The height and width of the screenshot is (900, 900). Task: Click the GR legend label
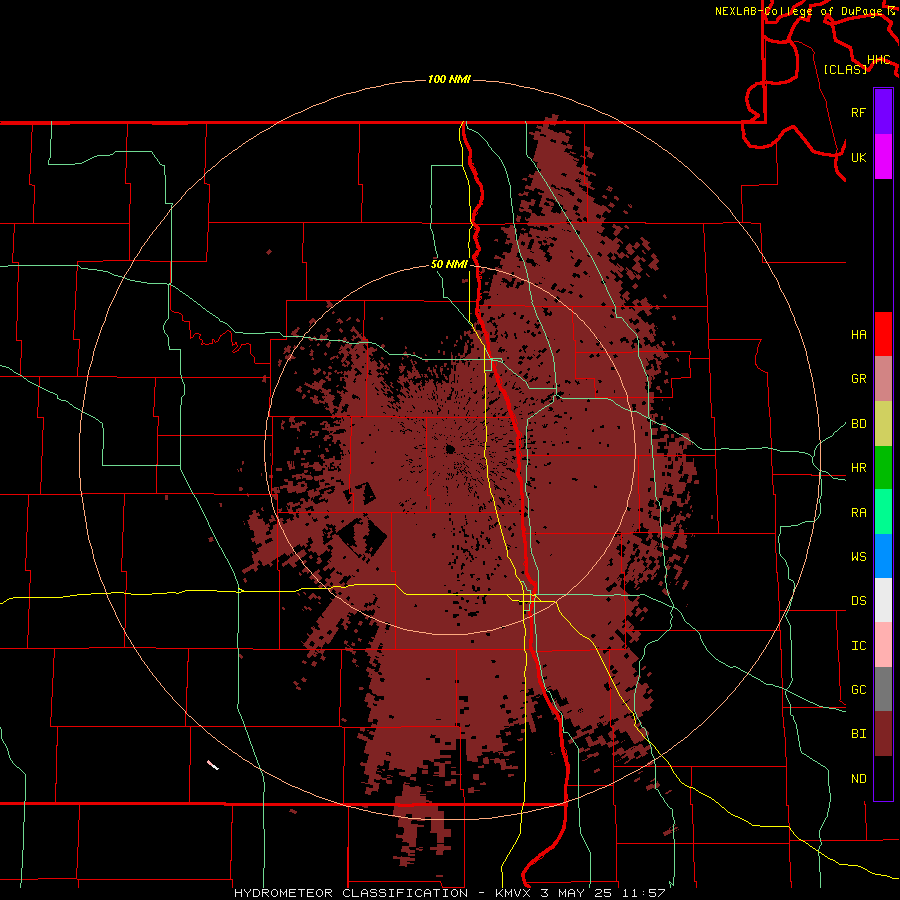click(858, 379)
